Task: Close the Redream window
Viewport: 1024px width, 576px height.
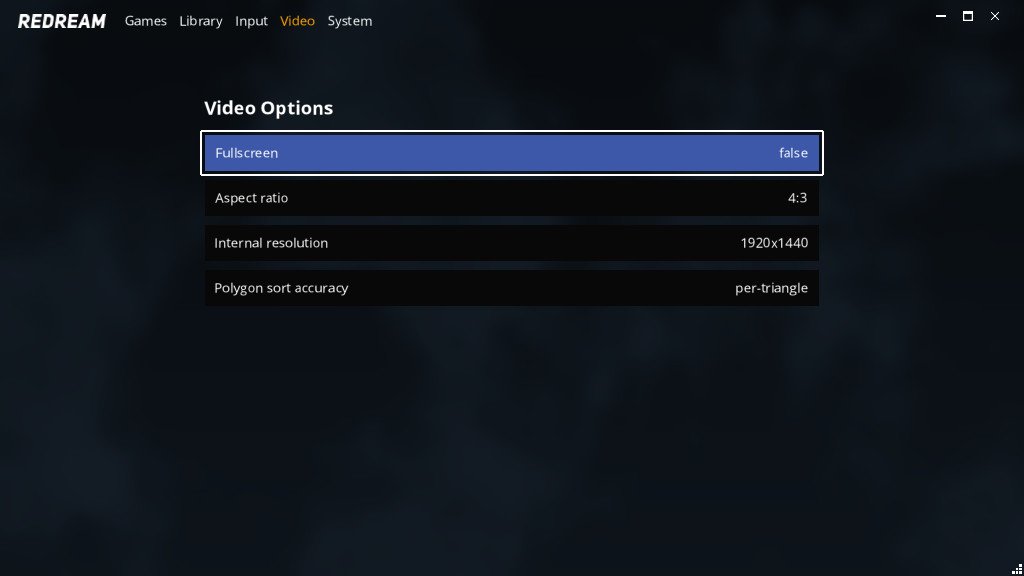Action: [x=995, y=16]
